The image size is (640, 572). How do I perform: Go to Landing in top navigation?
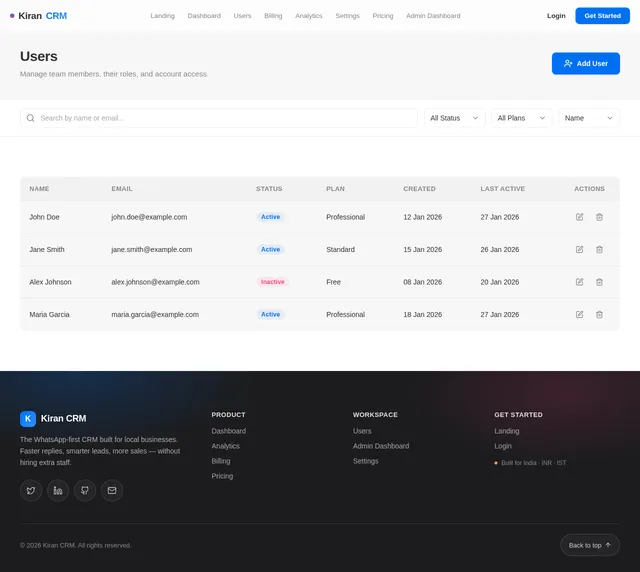point(162,16)
